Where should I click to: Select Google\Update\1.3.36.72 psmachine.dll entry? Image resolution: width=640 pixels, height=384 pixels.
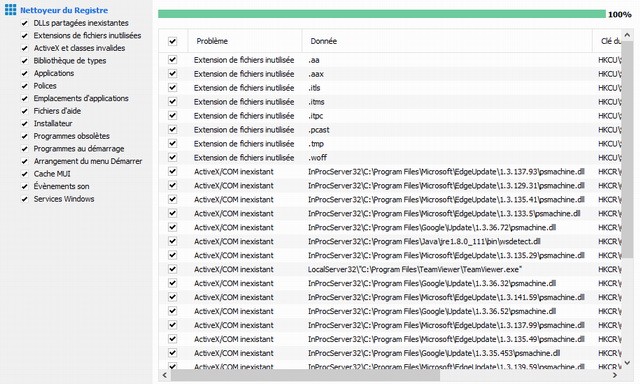432,227
